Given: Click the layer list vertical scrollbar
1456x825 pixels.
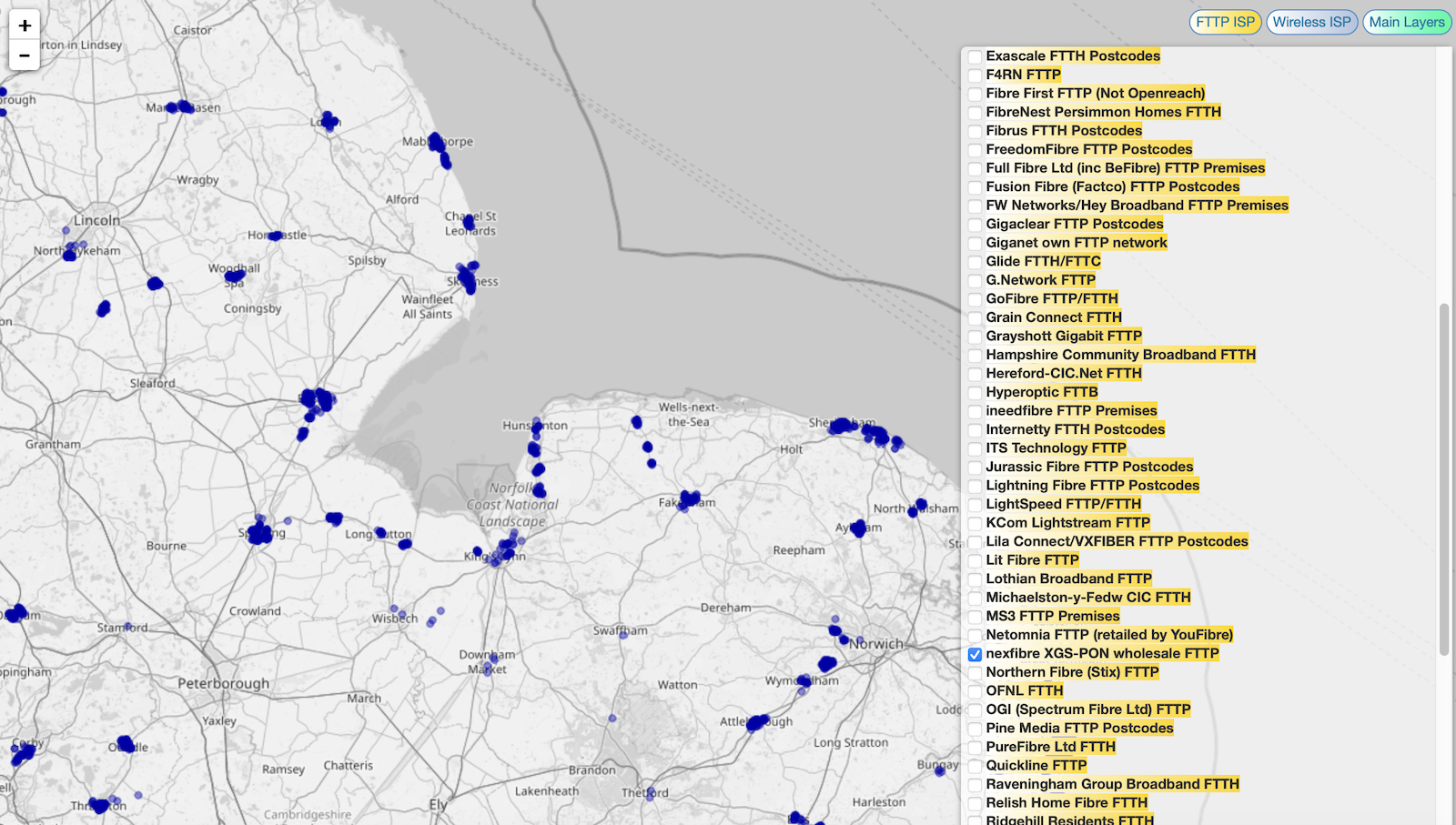Looking at the screenshot, I should (x=1443, y=479).
